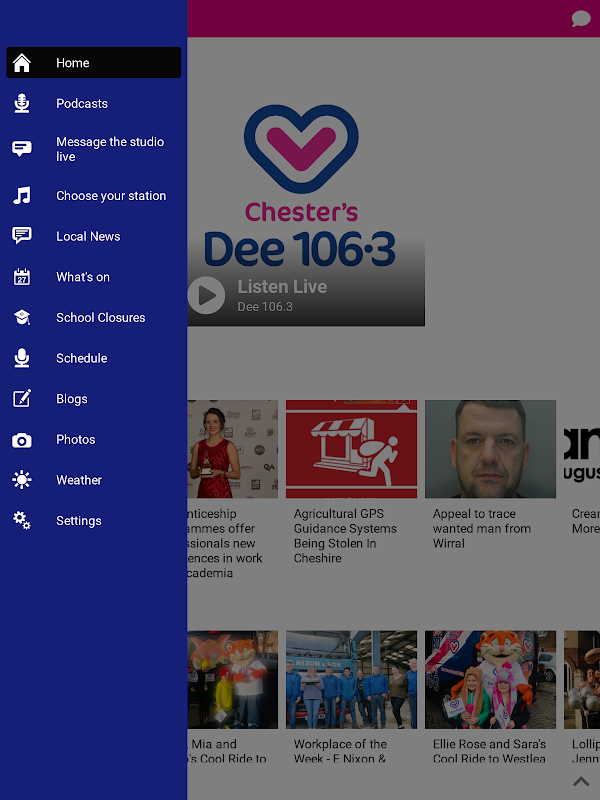Open the woman in red dress thumbnail
The image size is (600, 800).
pyautogui.click(x=233, y=449)
